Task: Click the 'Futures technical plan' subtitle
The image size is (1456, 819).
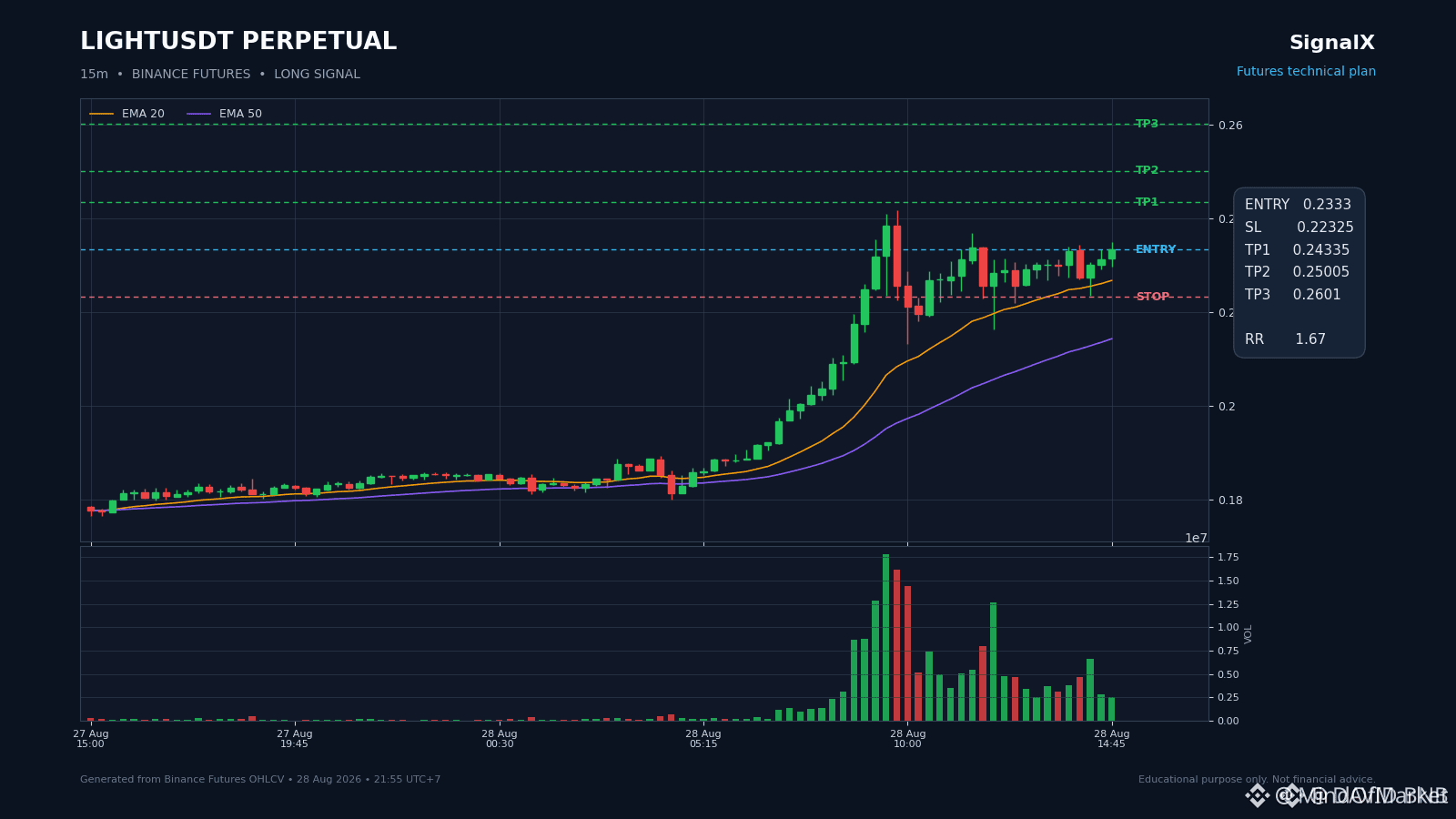Action: [1306, 72]
